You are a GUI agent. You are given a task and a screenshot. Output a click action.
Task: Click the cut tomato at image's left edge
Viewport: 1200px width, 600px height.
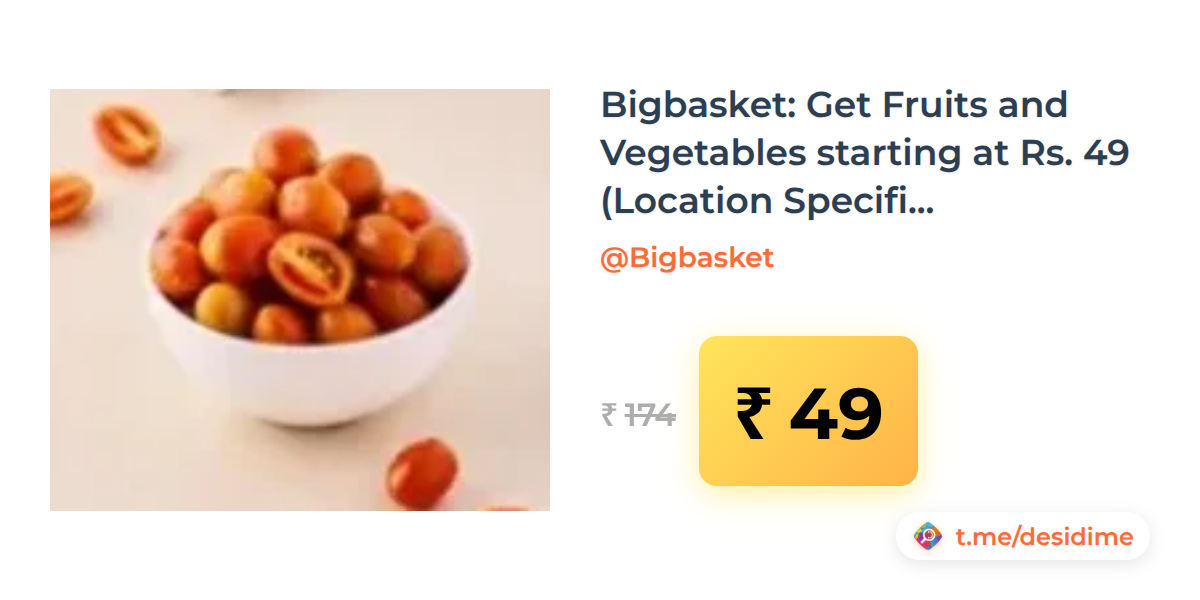pos(69,197)
